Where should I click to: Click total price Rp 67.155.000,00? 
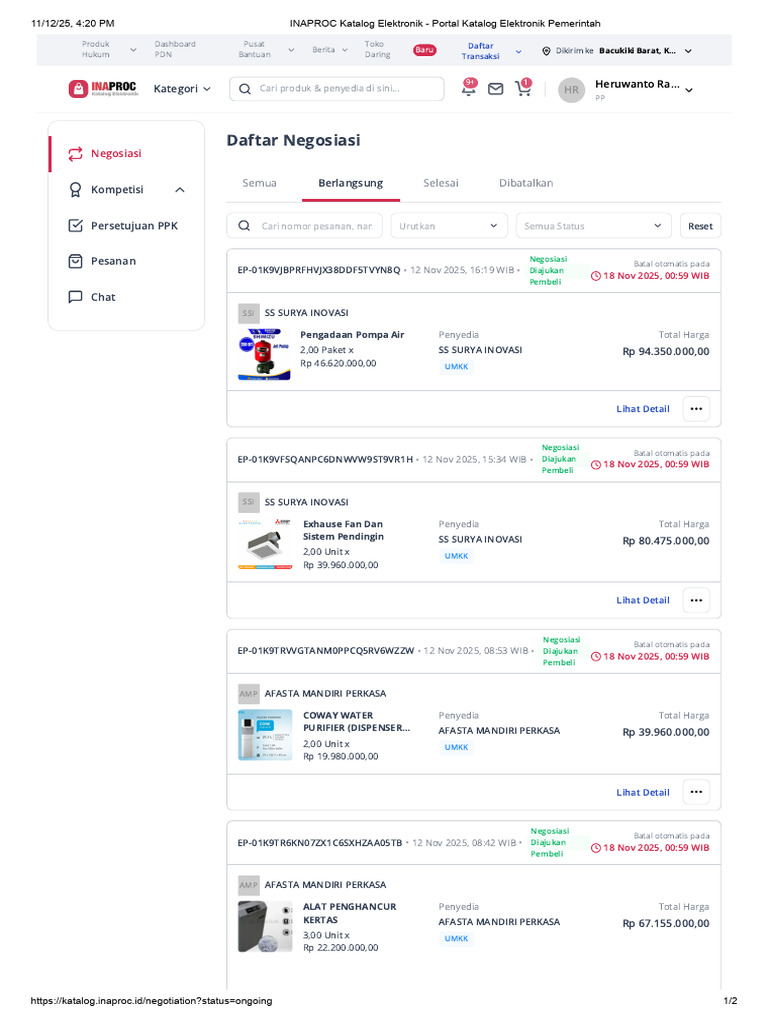(665, 923)
